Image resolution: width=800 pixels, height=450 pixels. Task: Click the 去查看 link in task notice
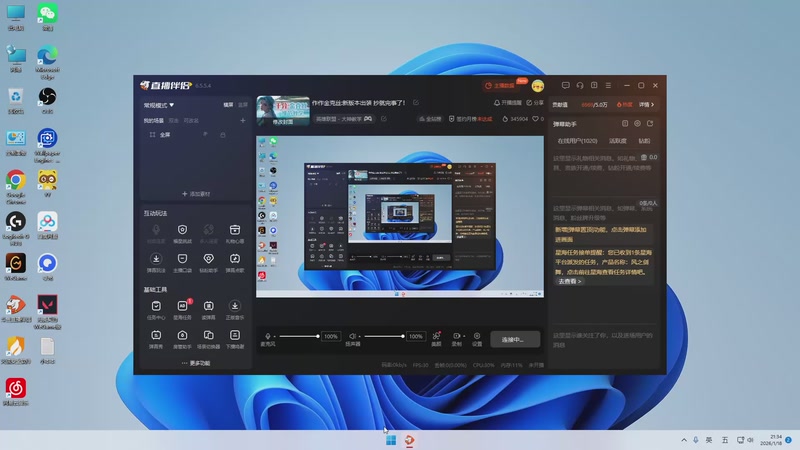(569, 281)
